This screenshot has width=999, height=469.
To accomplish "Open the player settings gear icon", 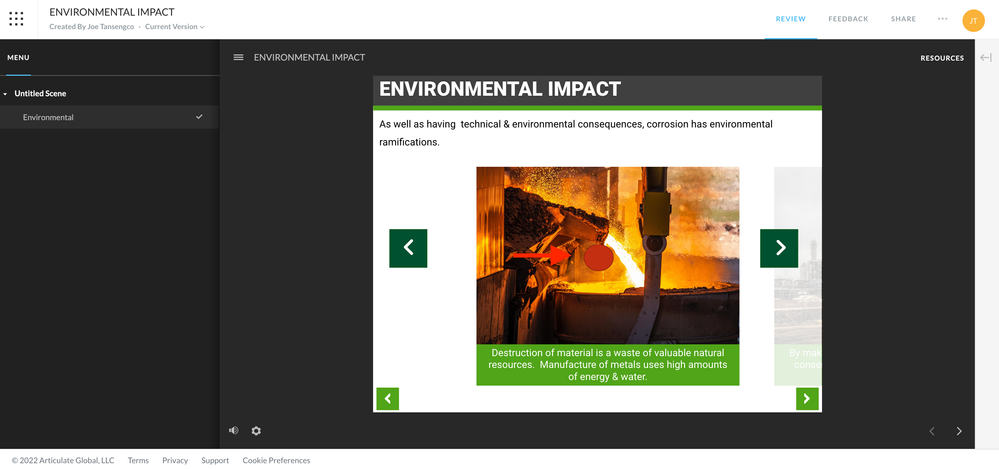I will coord(256,431).
